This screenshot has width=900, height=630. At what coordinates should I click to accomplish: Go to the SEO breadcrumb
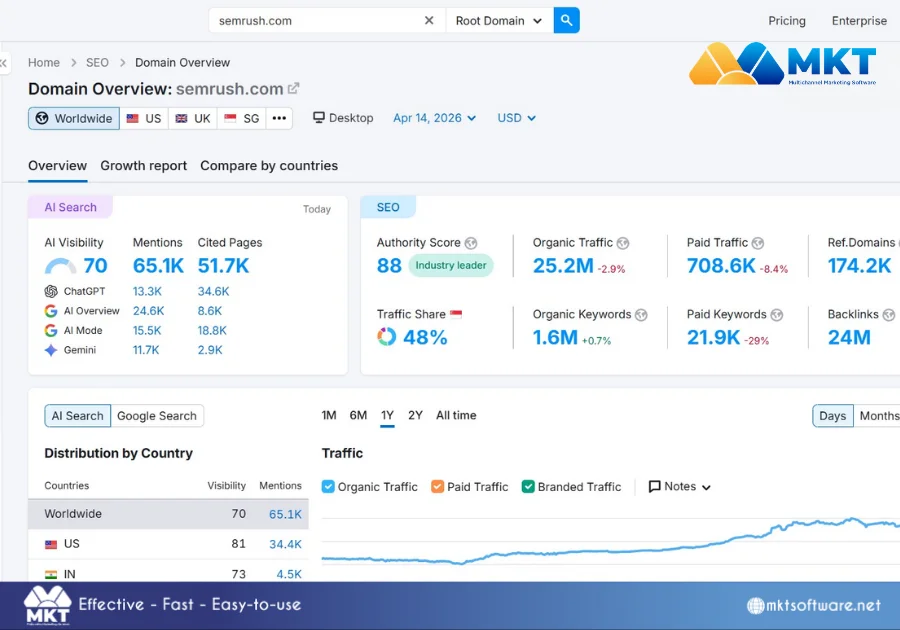97,63
